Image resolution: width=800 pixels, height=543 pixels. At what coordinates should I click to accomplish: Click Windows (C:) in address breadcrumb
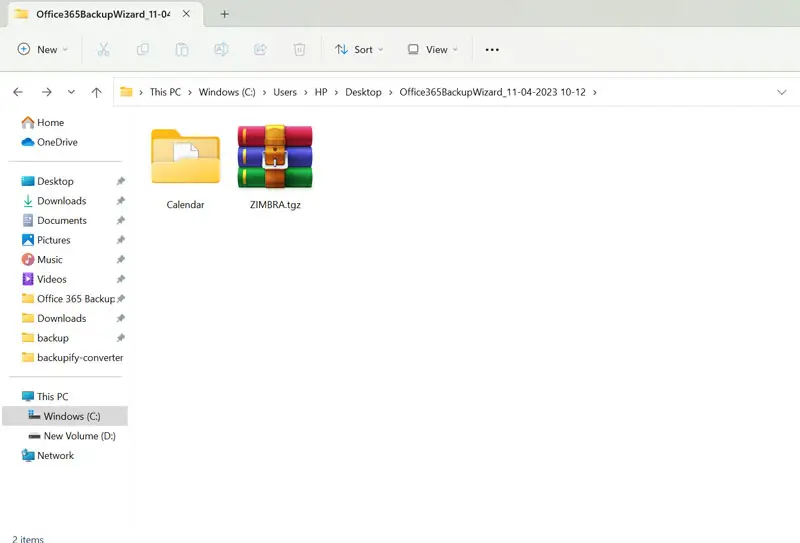[227, 92]
